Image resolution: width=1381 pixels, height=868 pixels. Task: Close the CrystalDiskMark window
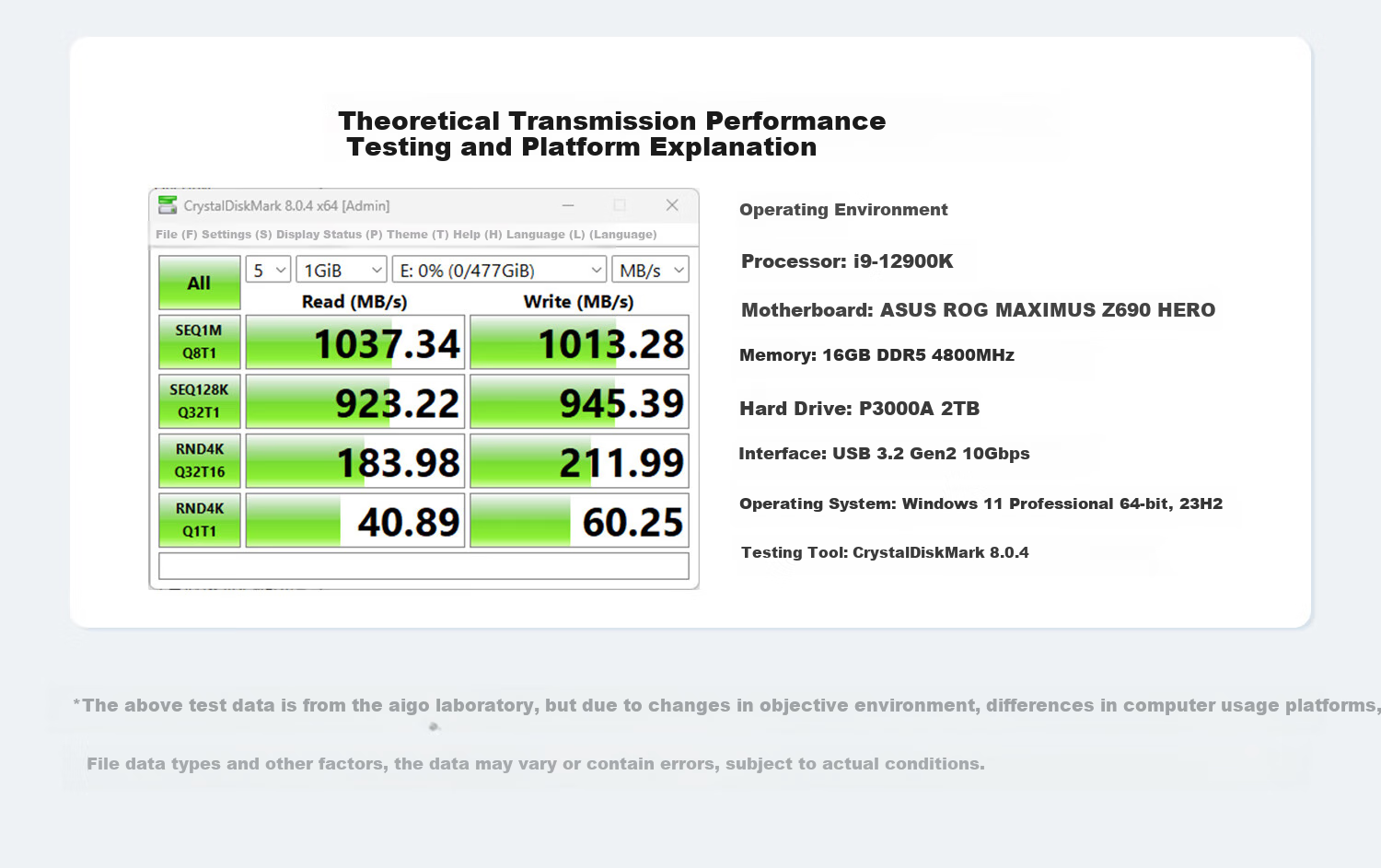[x=672, y=205]
